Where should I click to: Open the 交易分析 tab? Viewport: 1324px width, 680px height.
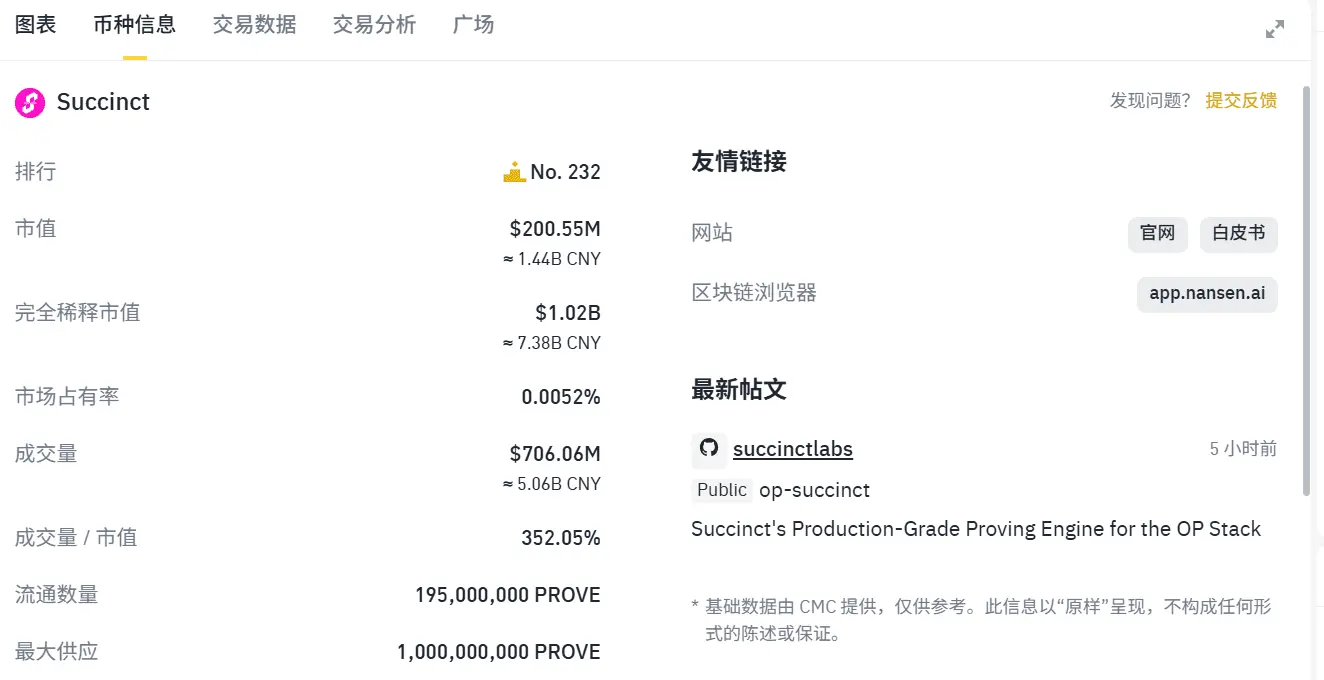coord(375,25)
